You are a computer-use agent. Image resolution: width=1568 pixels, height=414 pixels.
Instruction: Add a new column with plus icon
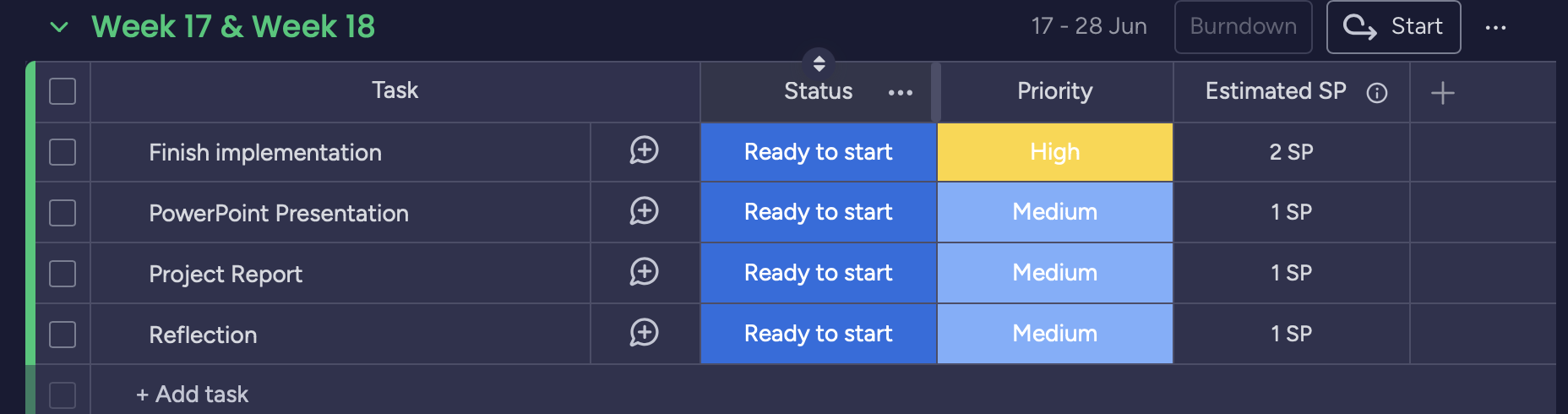pos(1443,93)
